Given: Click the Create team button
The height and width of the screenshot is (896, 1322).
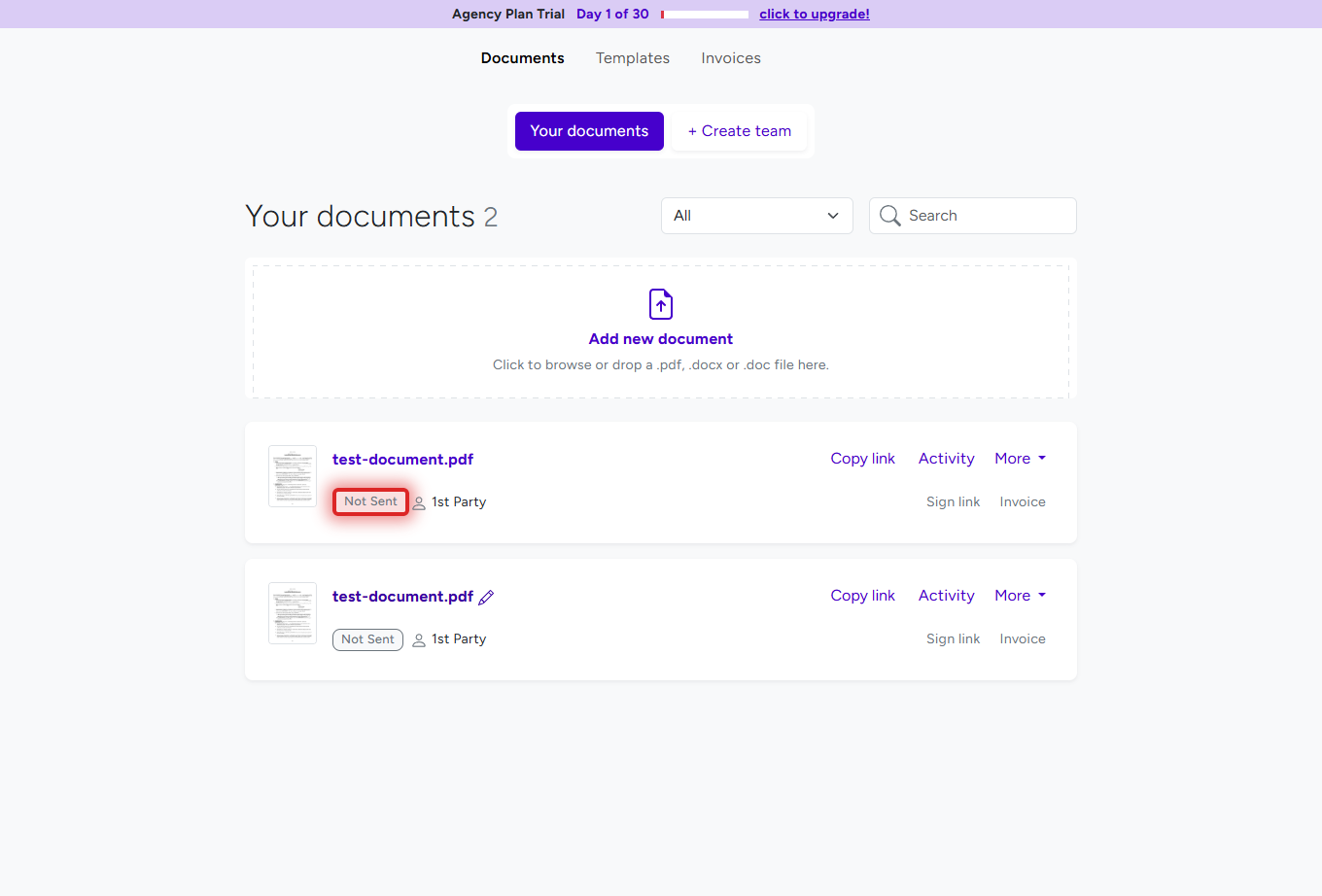Looking at the screenshot, I should (739, 130).
